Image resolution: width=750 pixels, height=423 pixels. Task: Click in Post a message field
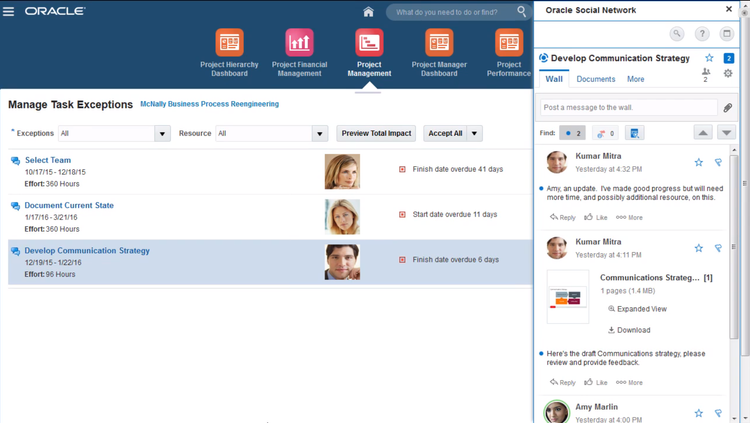coord(629,107)
